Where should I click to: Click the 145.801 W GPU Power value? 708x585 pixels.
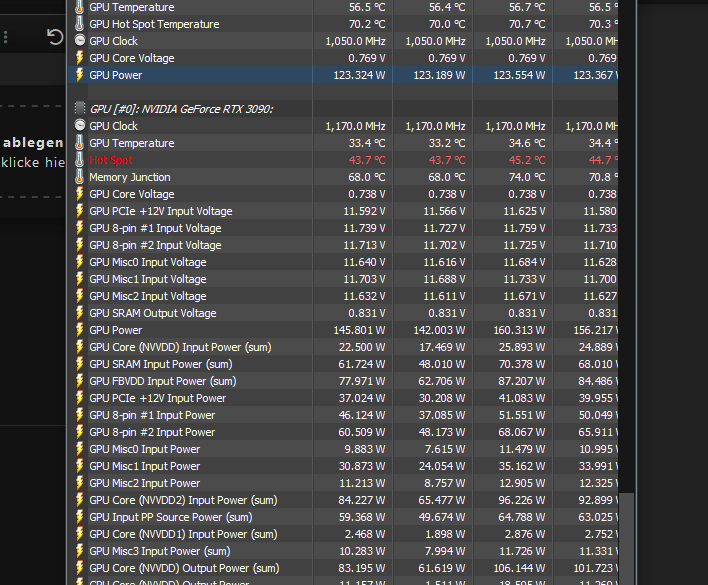click(359, 330)
